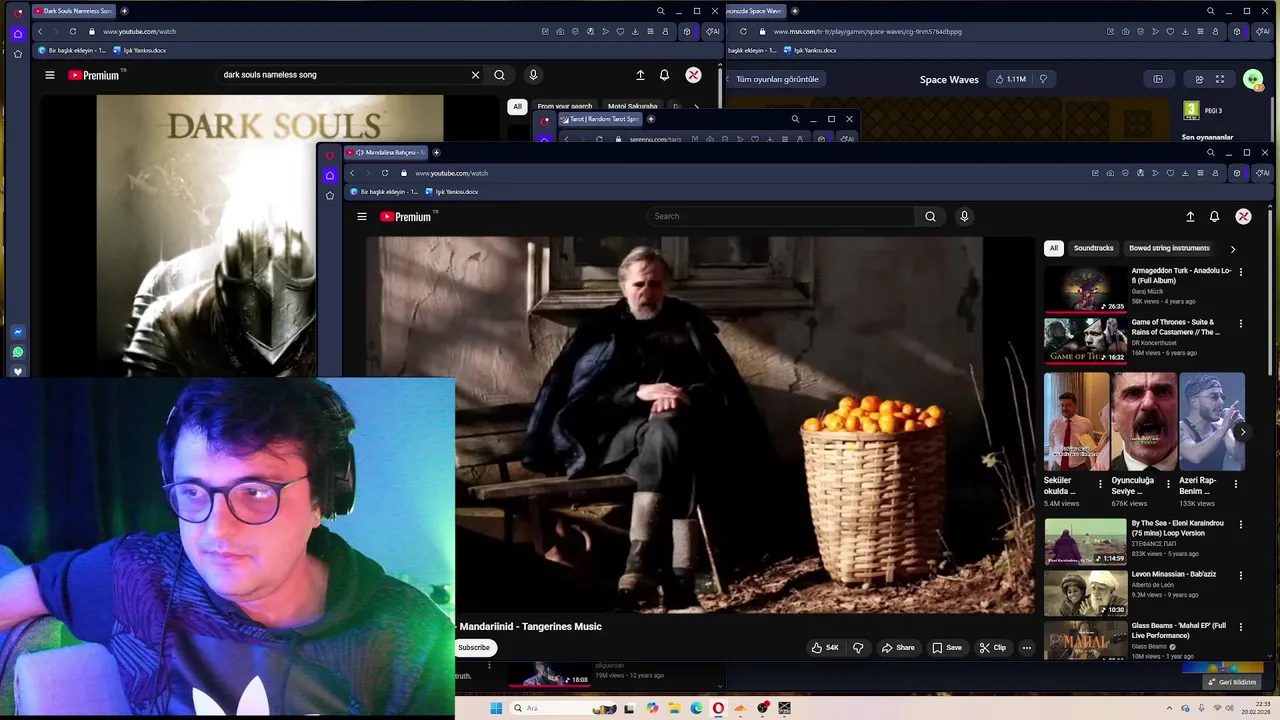Show hidden system tray icons
Image resolution: width=1280 pixels, height=720 pixels.
[x=1169, y=708]
